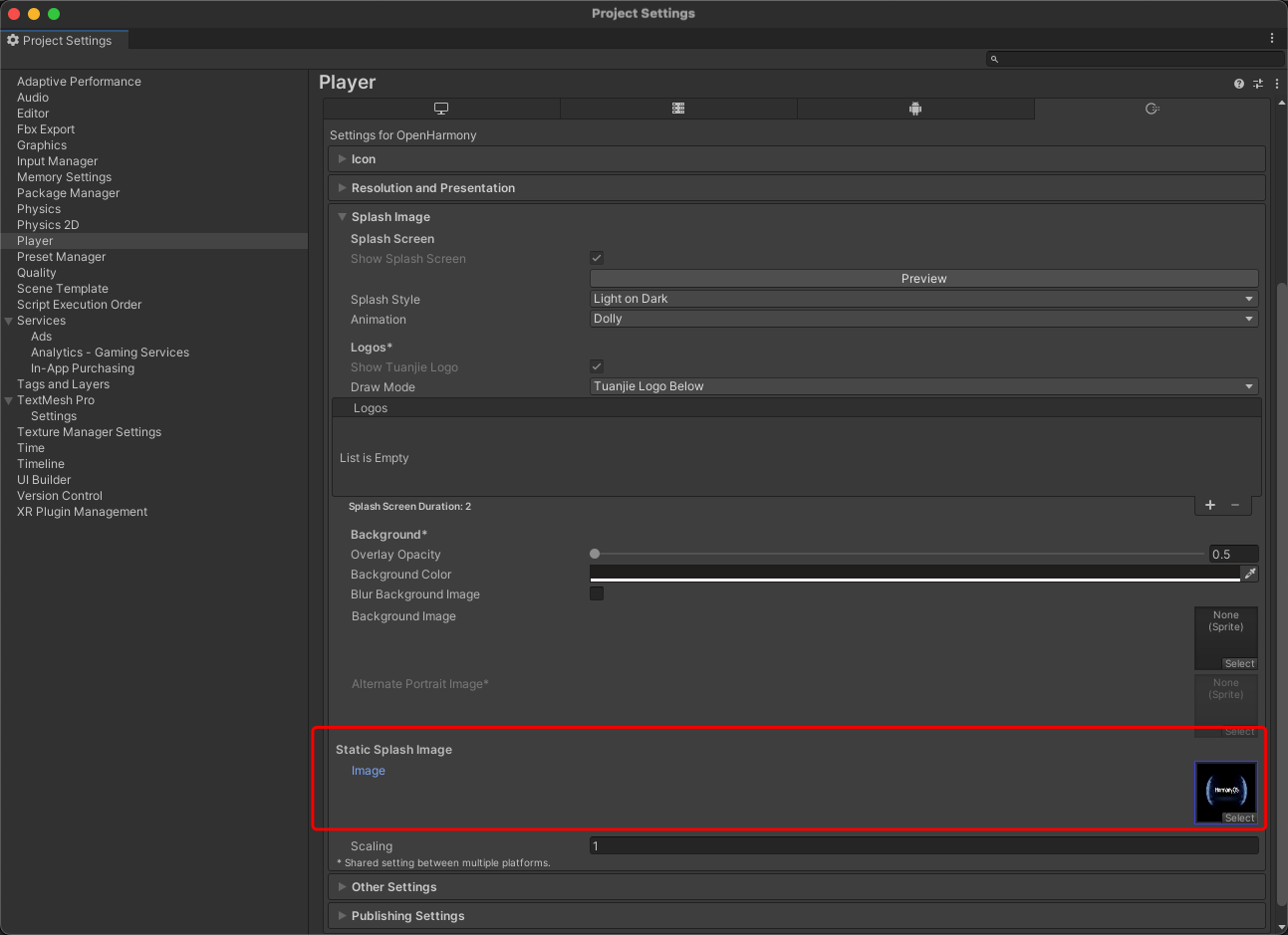The image size is (1288, 935).
Task: Pick background color with eyedropper
Action: pos(1250,574)
